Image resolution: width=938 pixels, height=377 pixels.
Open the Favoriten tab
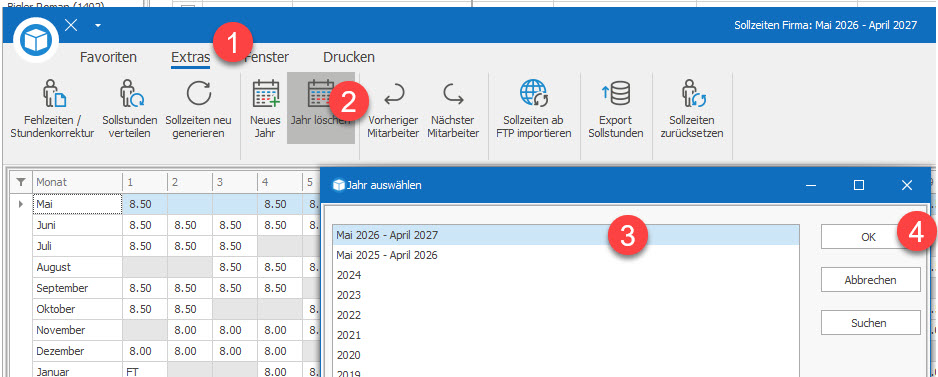108,57
